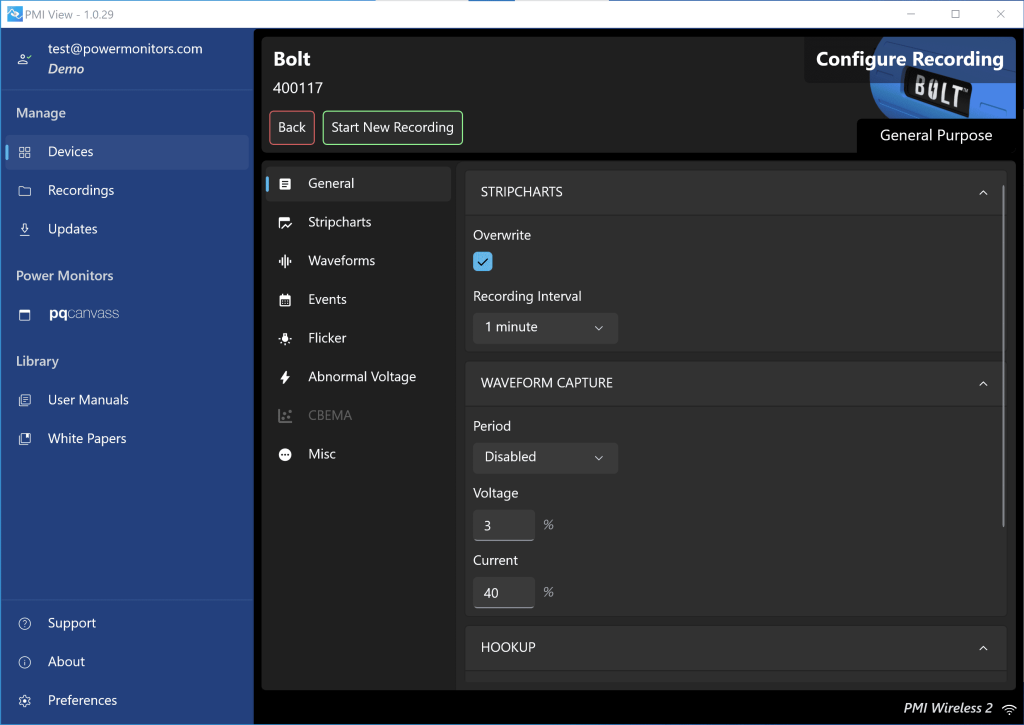Screen dimensions: 1024x725
Task: Click the Voltage percentage input field
Action: coord(503,524)
